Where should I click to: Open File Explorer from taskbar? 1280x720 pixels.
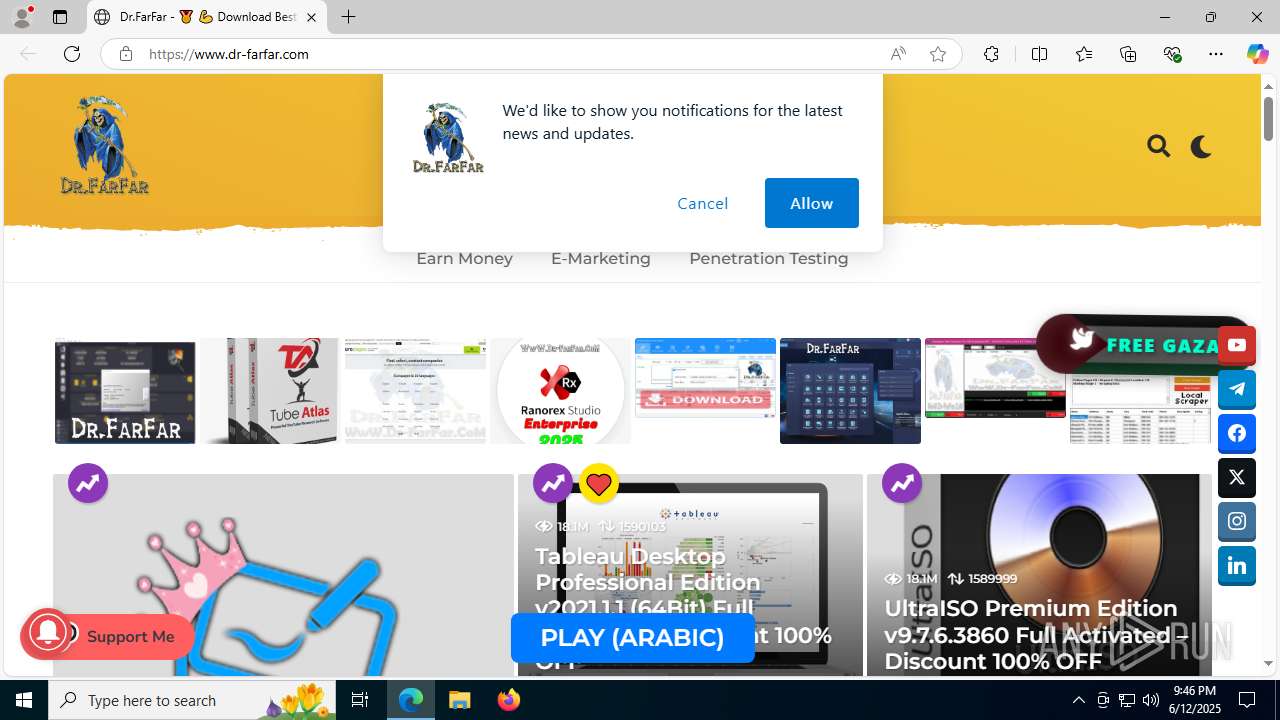tap(459, 700)
